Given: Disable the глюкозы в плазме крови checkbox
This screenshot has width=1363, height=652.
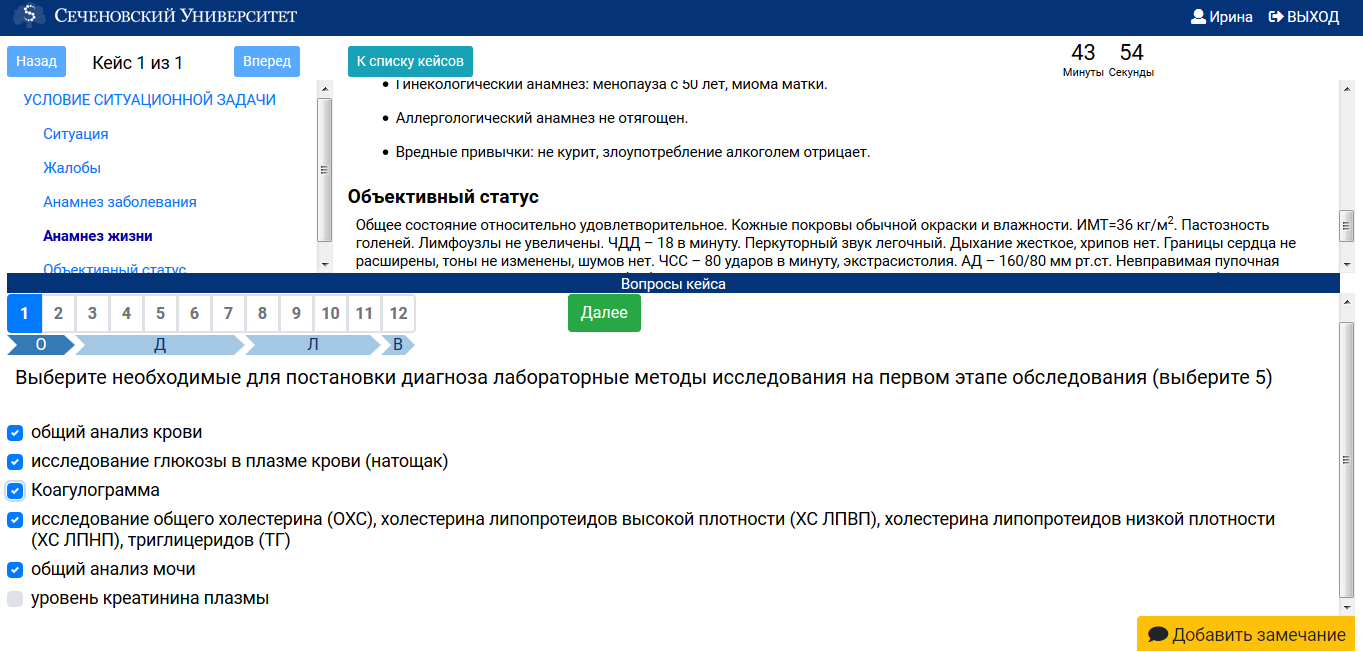Looking at the screenshot, I should [x=15, y=462].
